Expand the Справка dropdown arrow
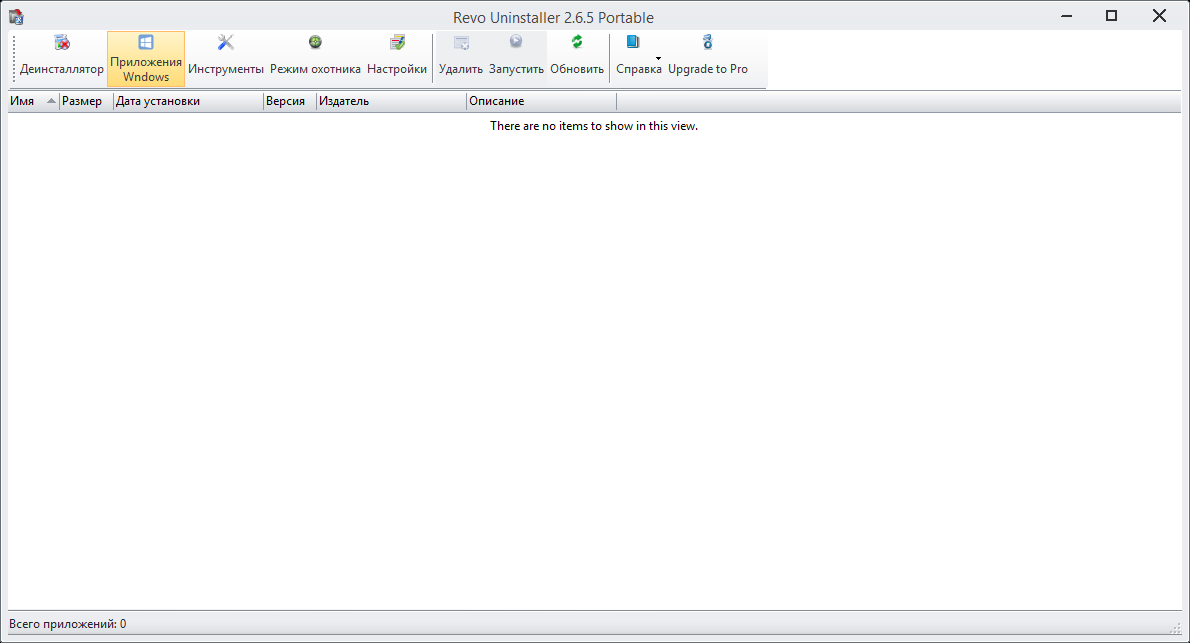This screenshot has height=643, width=1190. (x=658, y=58)
